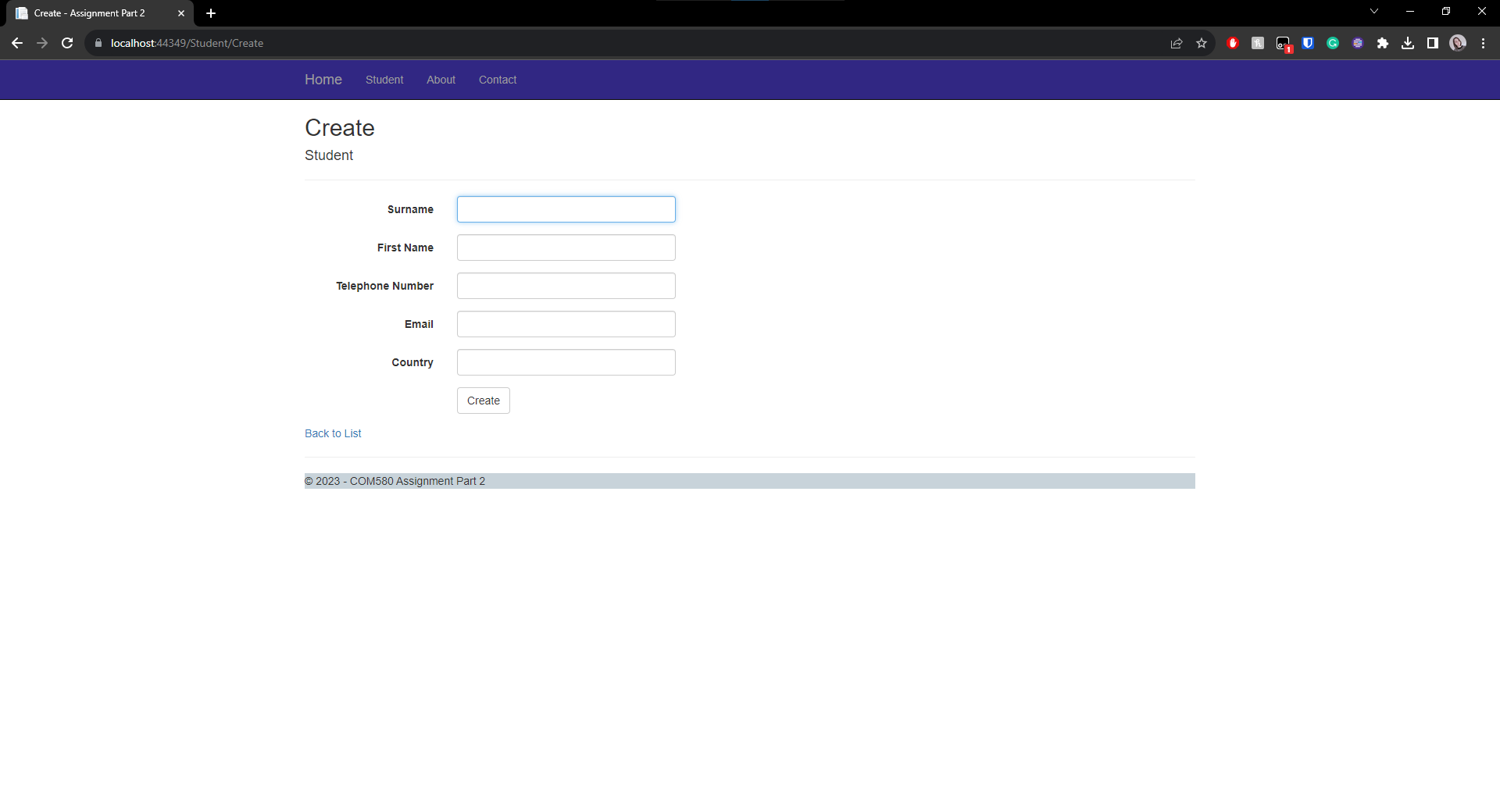Open the Bitwarden password manager extension
Screen dimensions: 1500x812
point(1308,43)
